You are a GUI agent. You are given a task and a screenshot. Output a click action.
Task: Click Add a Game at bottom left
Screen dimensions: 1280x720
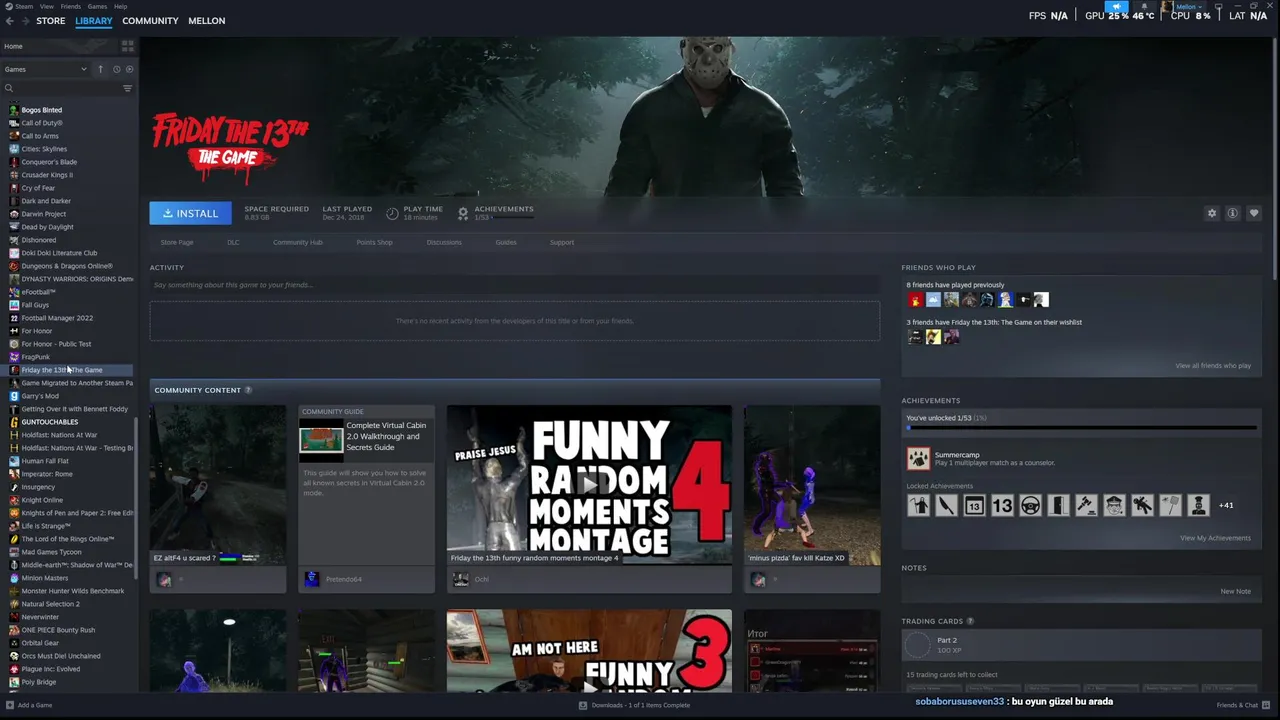[29, 705]
